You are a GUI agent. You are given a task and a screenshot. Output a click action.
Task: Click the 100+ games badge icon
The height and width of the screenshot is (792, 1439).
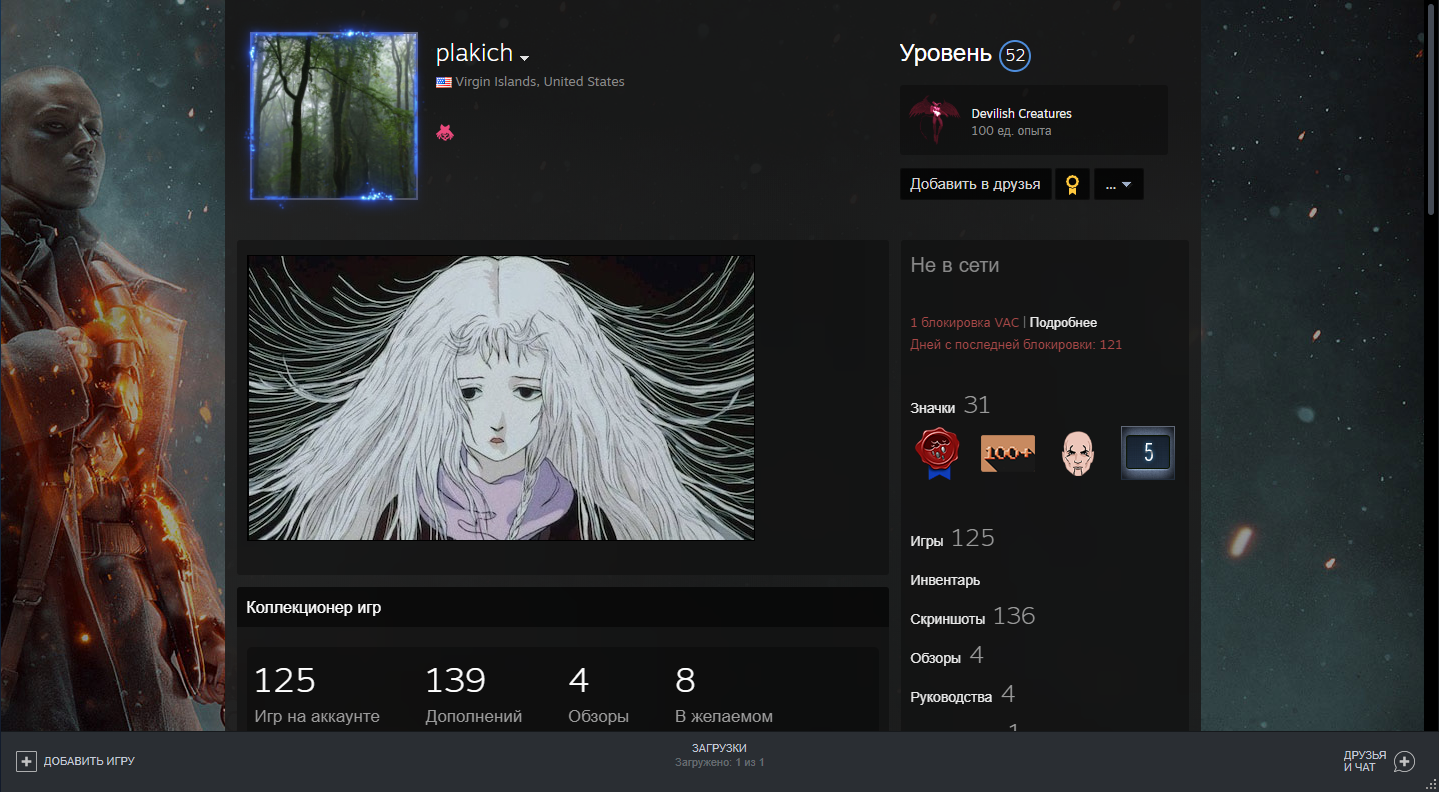(1008, 453)
